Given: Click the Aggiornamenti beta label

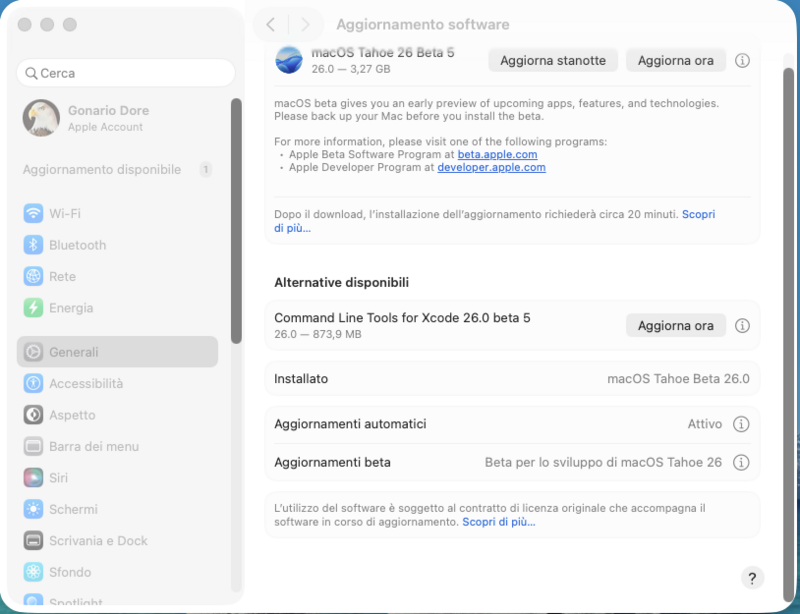Looking at the screenshot, I should pos(332,462).
